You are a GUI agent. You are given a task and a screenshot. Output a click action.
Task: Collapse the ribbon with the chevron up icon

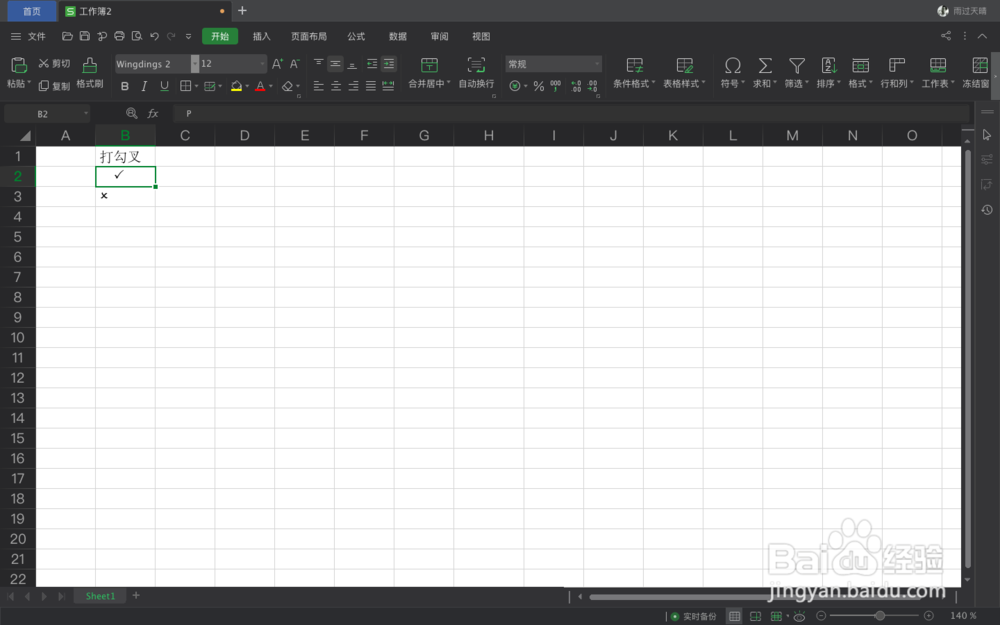[x=982, y=36]
